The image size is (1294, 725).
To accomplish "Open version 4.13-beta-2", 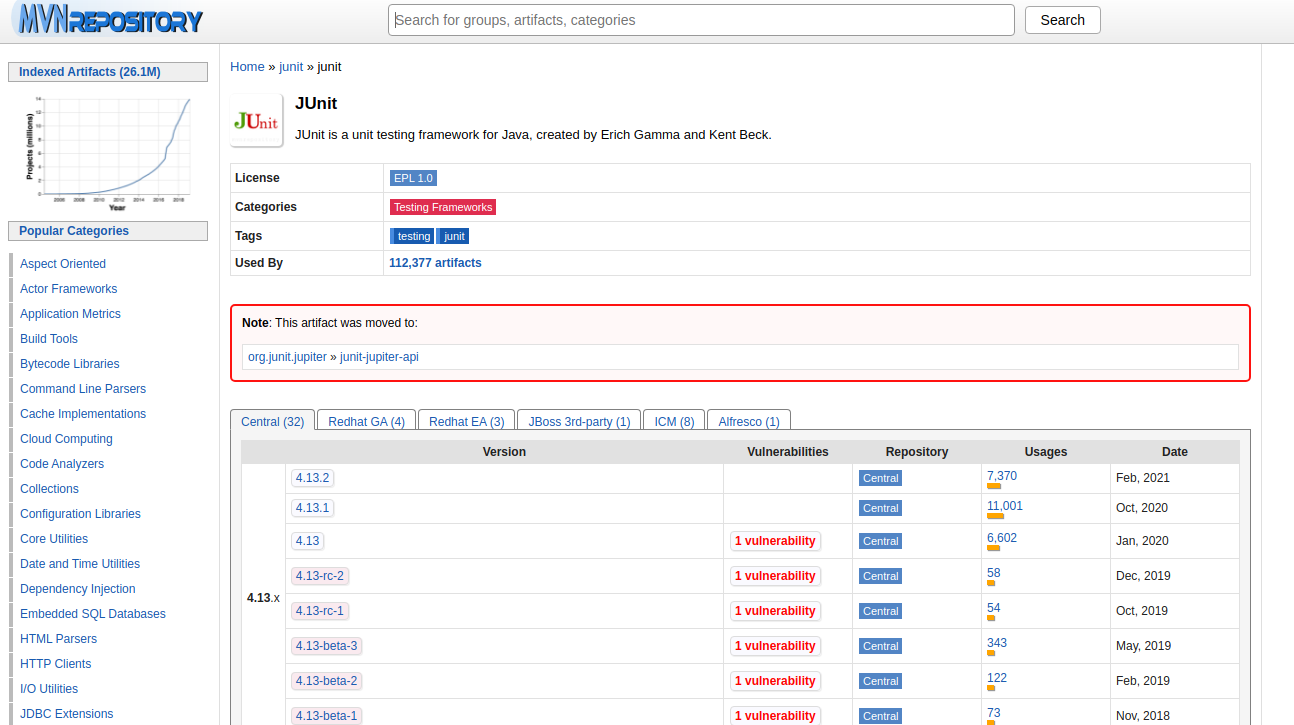I will pos(326,681).
